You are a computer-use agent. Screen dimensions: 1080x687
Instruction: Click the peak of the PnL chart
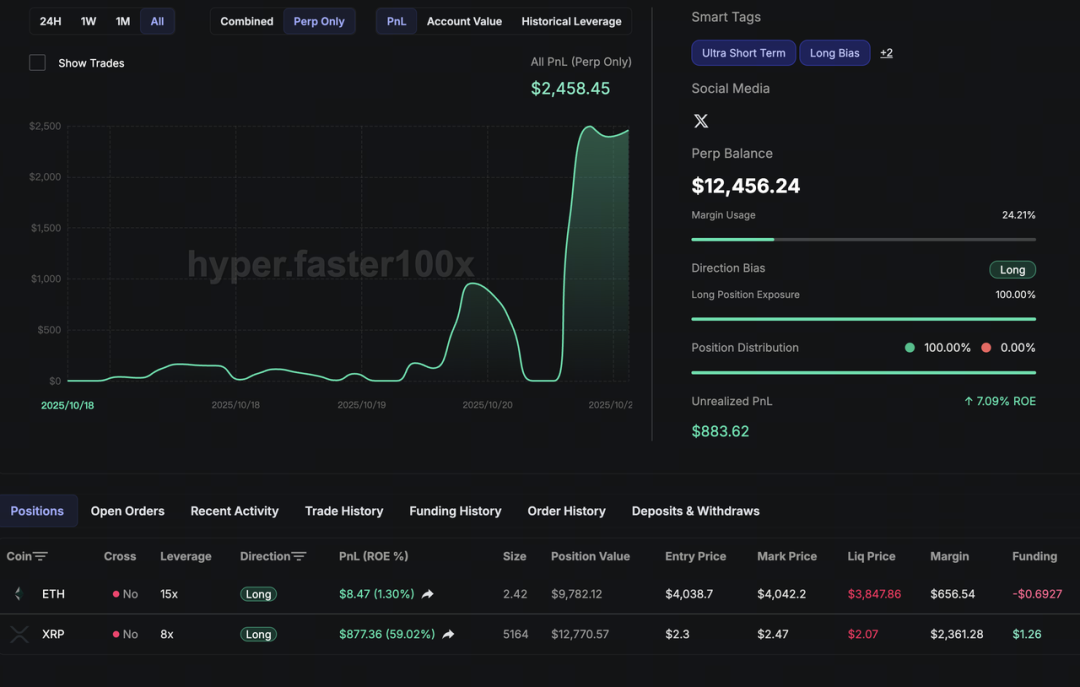590,127
